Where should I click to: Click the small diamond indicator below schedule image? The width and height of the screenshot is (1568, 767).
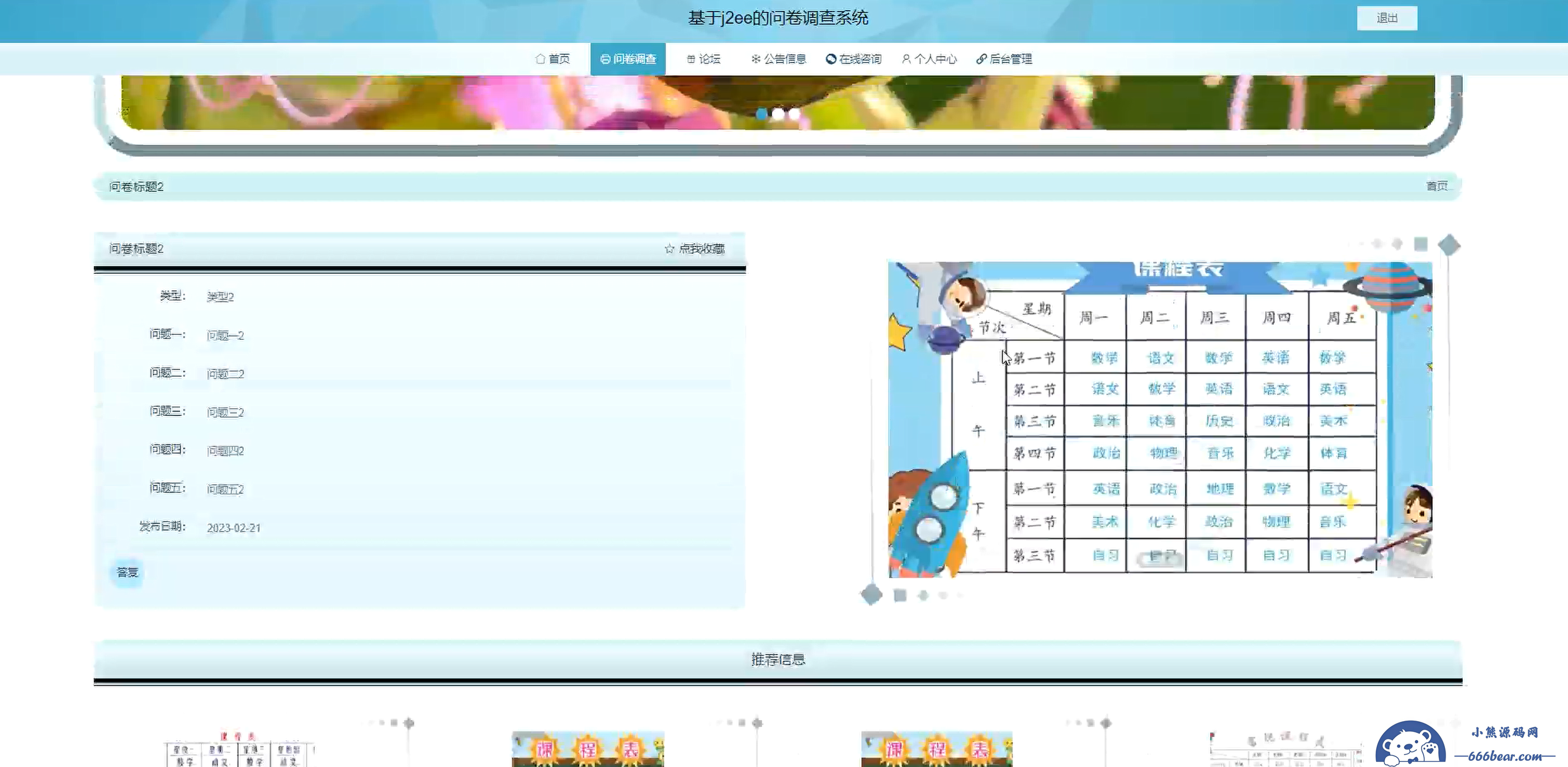923,595
